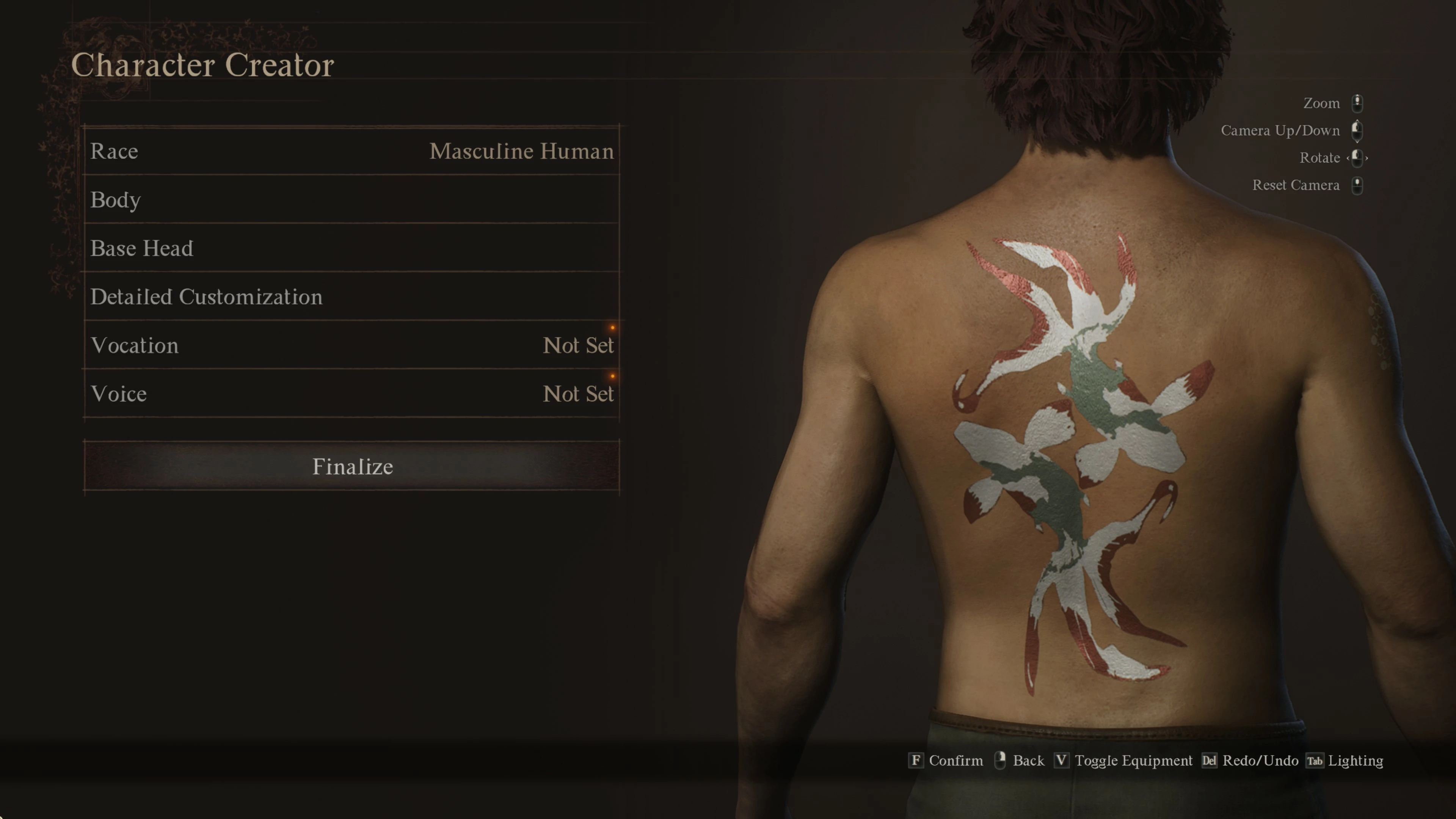Click the Reset Camera mouse icon
This screenshot has width=1456, height=819.
1357,185
